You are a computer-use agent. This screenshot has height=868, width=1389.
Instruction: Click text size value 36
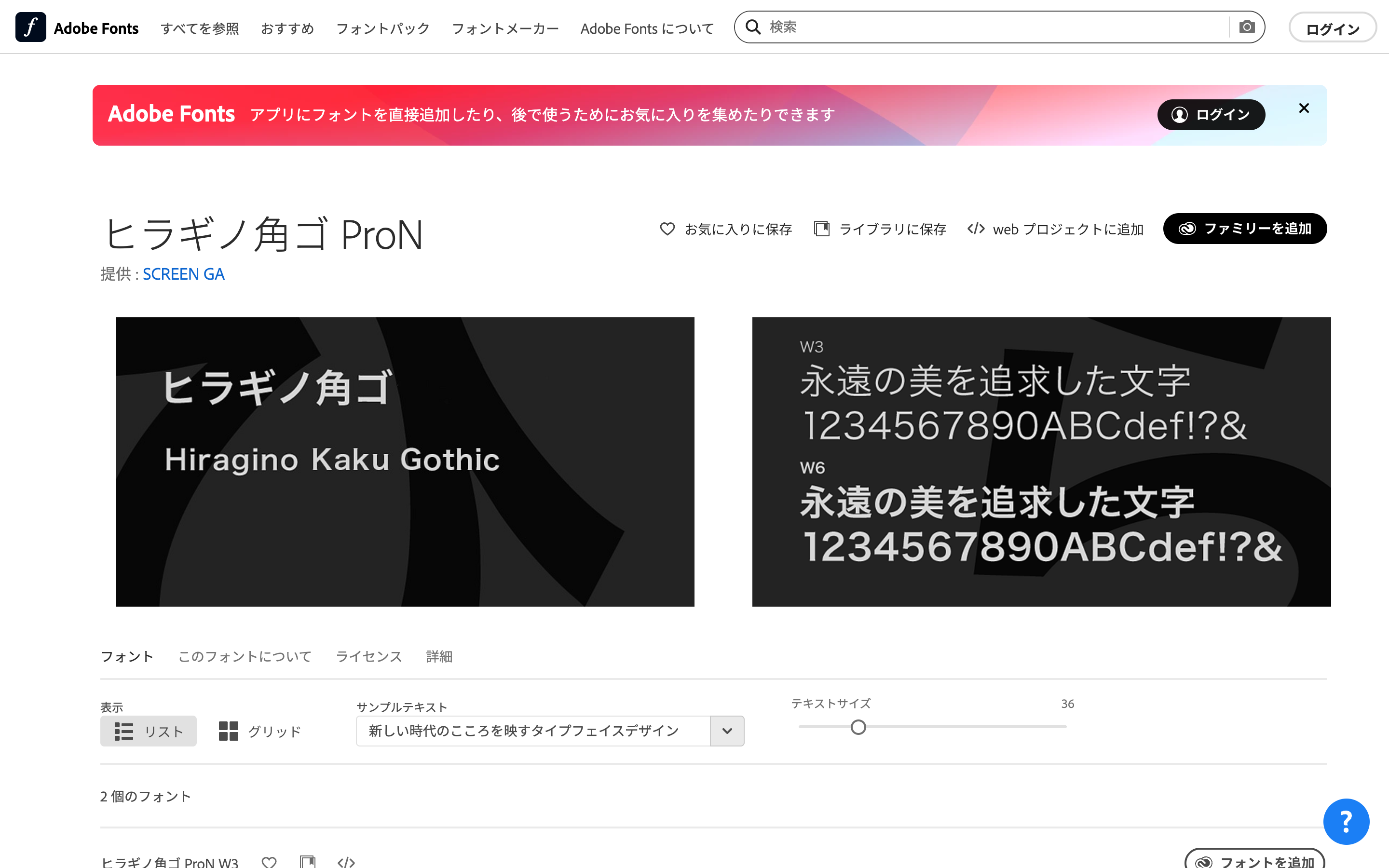coord(1067,704)
